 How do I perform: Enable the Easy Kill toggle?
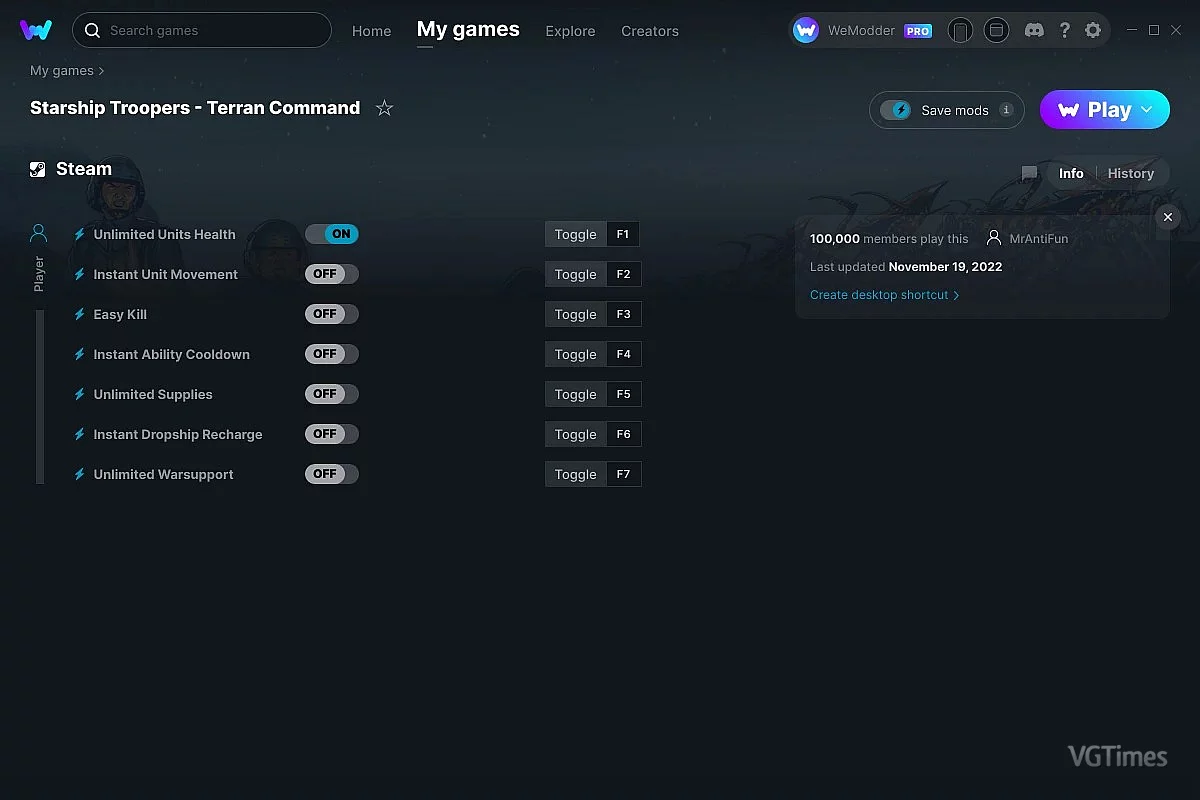[332, 314]
